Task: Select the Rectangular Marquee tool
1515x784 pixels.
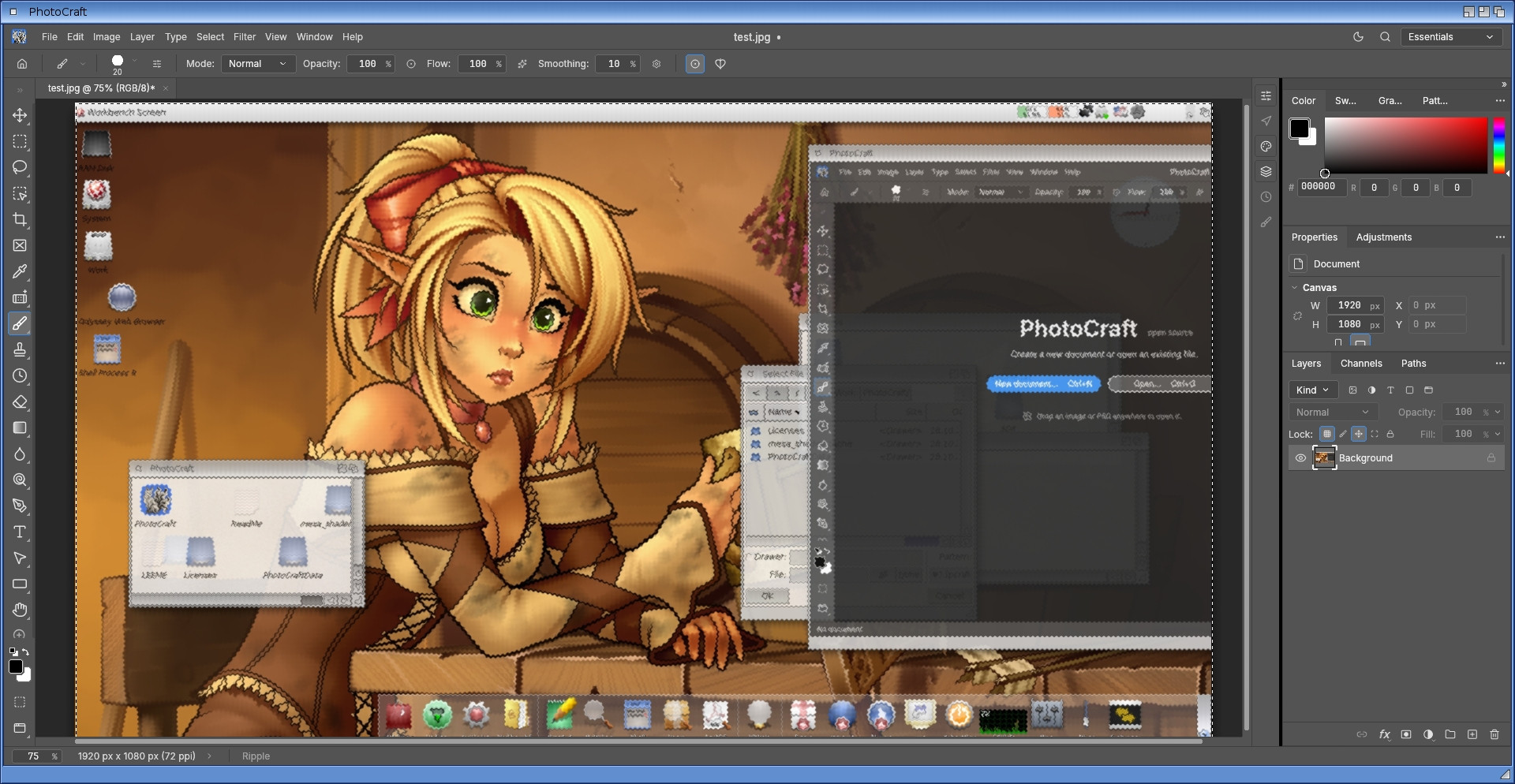Action: 20,142
